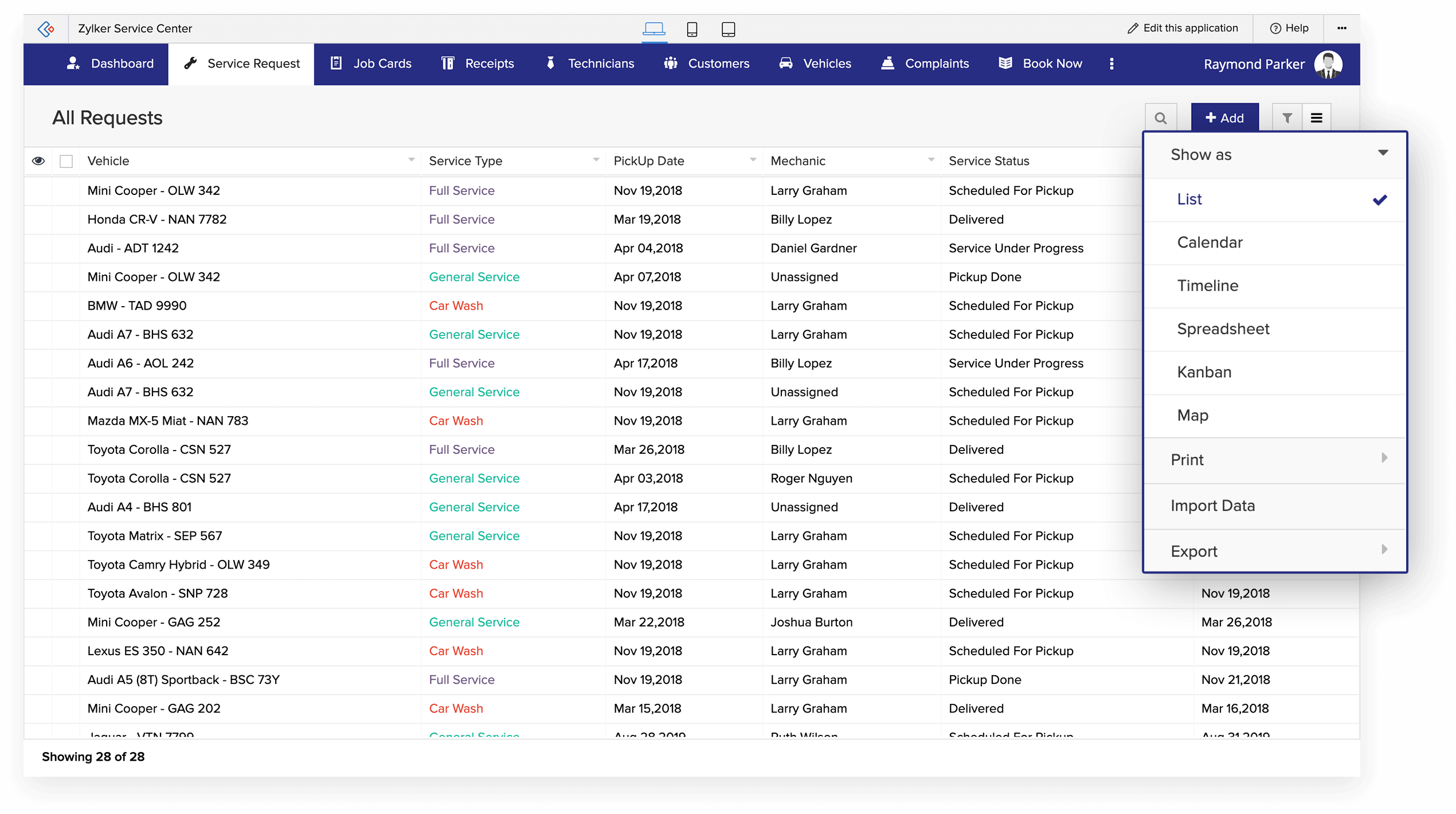
Task: Expand the Vehicle column dropdown arrow
Action: [x=411, y=160]
